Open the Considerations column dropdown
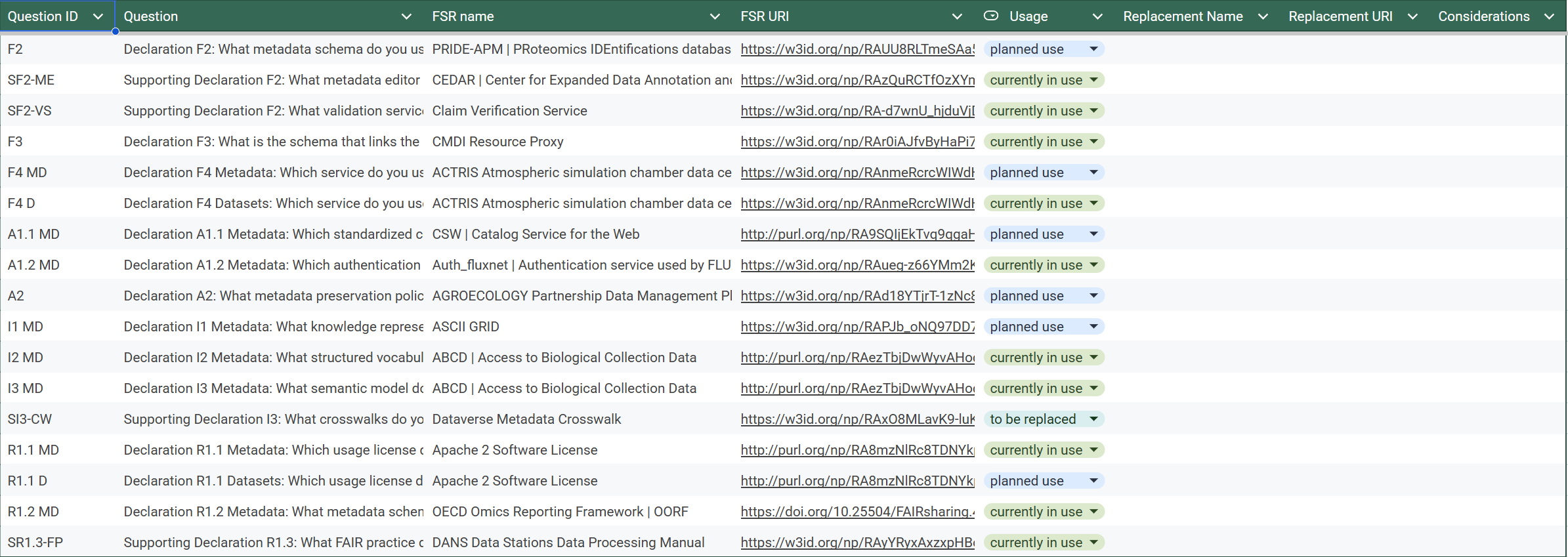This screenshot has height=557, width=1568. [1550, 16]
